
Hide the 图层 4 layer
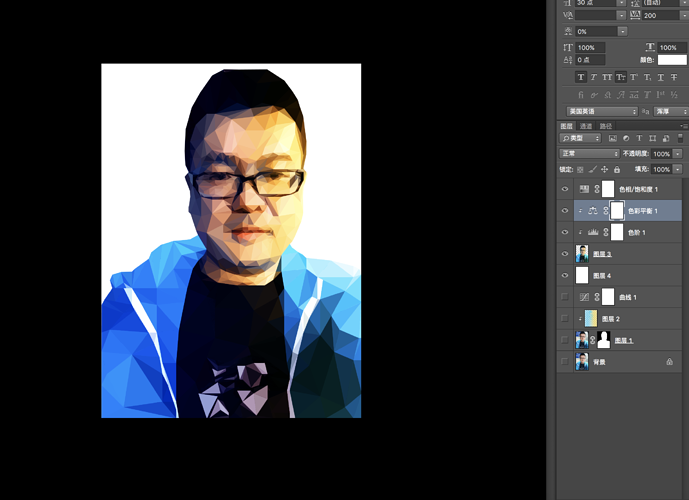(x=565, y=275)
